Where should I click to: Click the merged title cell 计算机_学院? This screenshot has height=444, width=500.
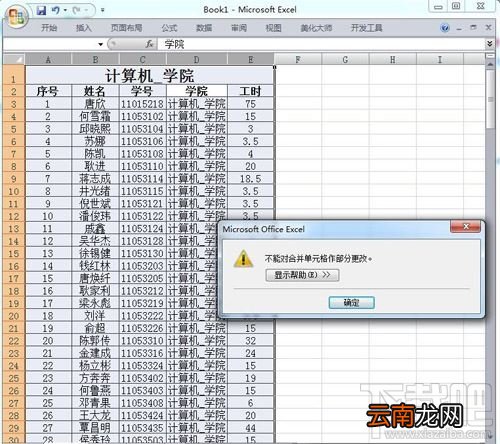pos(150,75)
